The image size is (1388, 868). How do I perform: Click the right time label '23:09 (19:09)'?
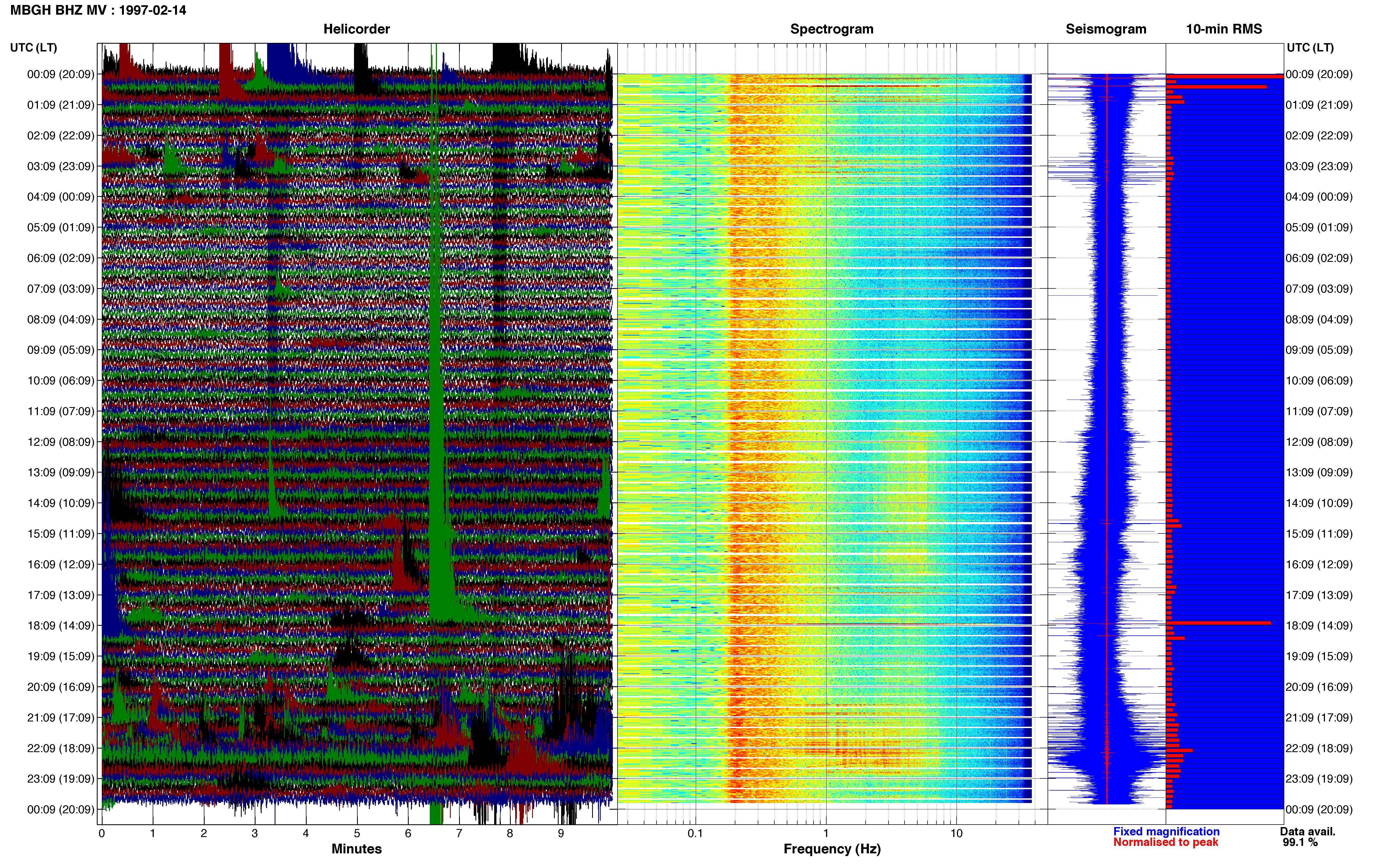[1319, 779]
